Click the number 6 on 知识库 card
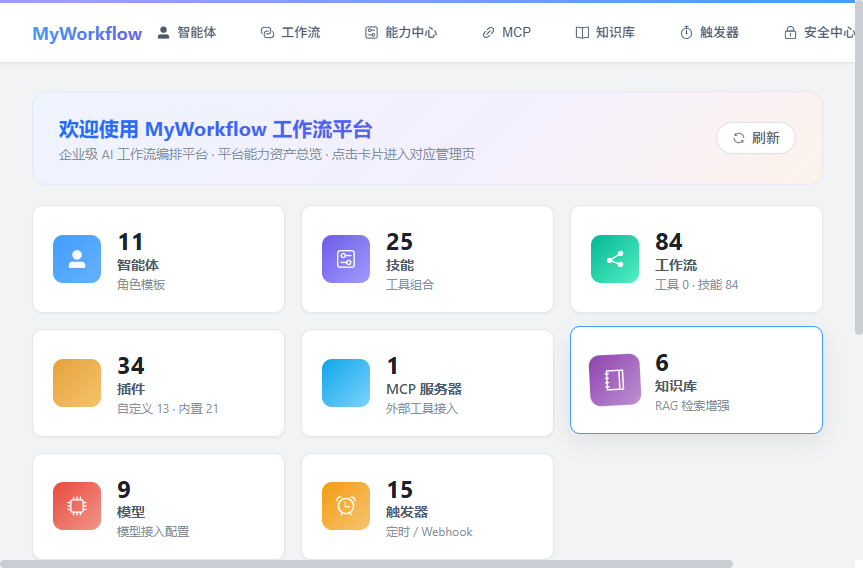Viewport: 863px width, 568px height. [662, 363]
